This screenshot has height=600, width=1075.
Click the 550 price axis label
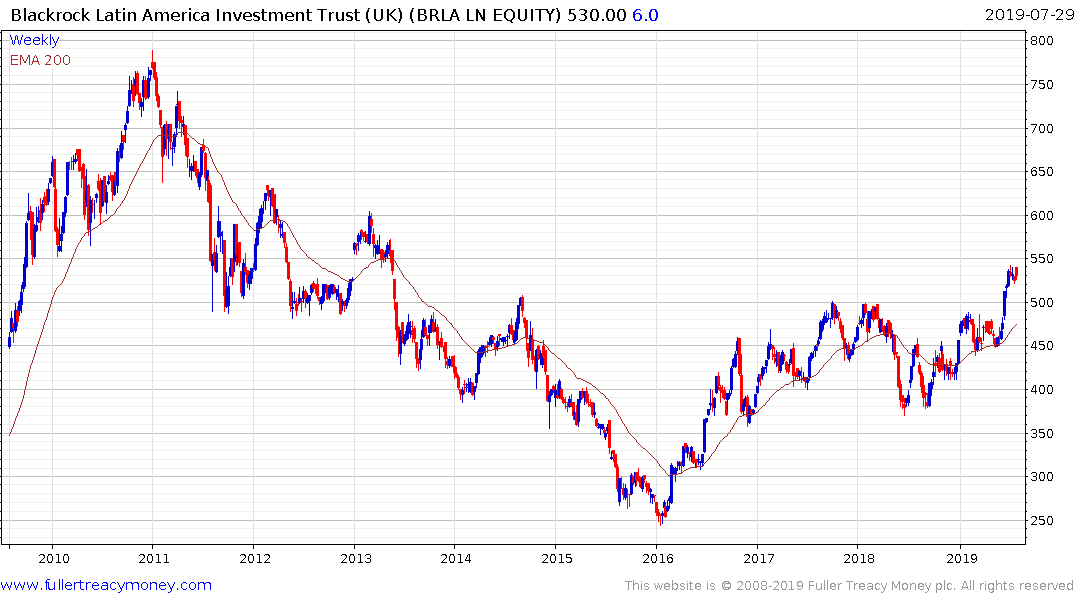1042,259
